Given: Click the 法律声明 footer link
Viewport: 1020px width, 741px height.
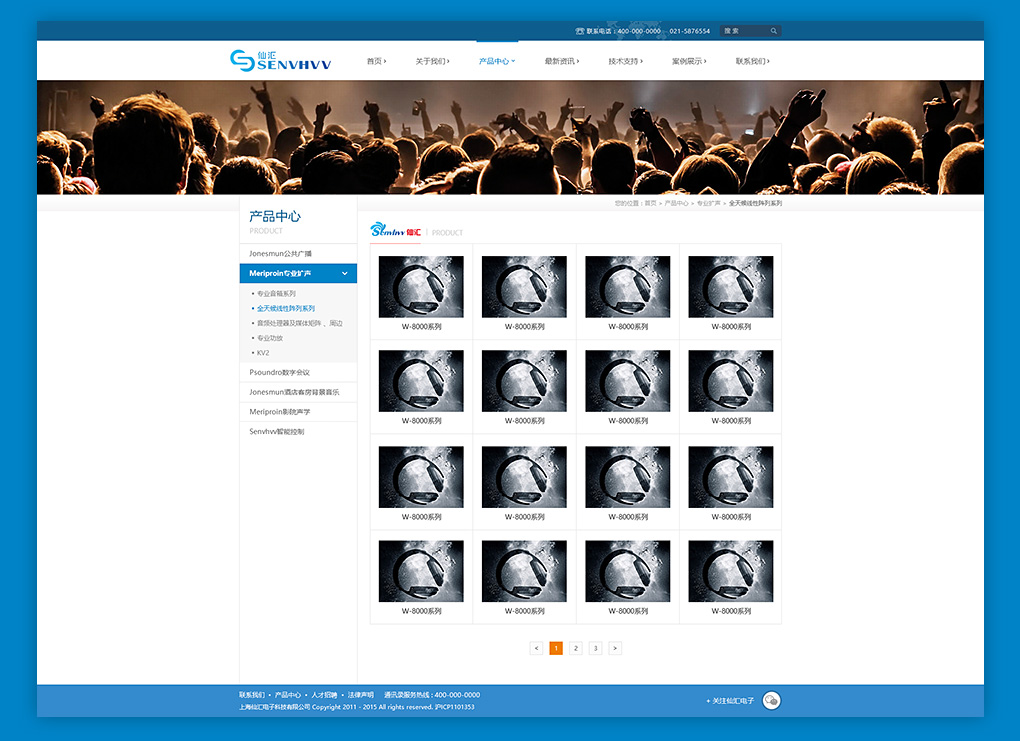Looking at the screenshot, I should pyautogui.click(x=360, y=695).
